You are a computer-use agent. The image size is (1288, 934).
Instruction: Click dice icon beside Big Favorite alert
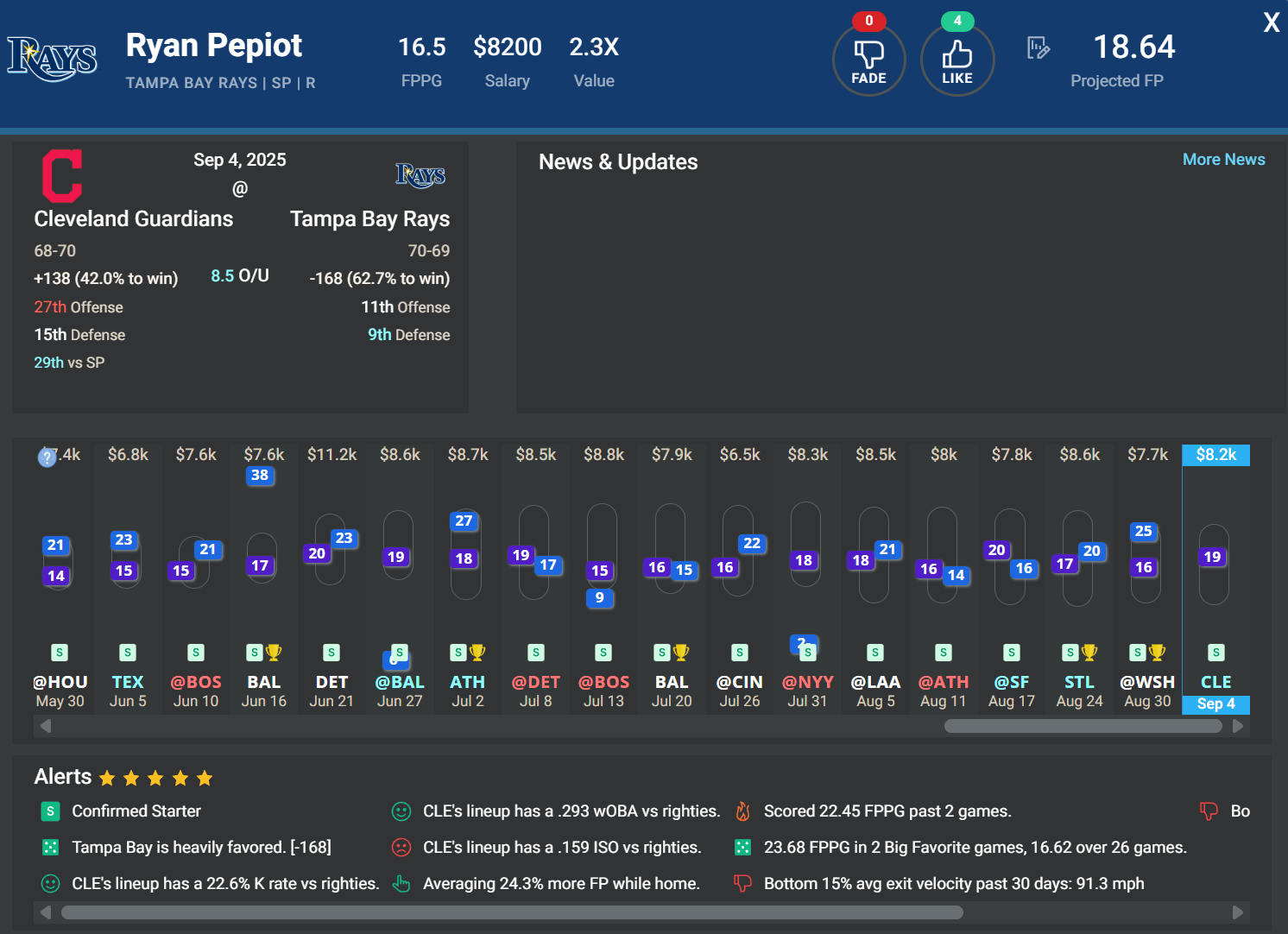tap(742, 848)
